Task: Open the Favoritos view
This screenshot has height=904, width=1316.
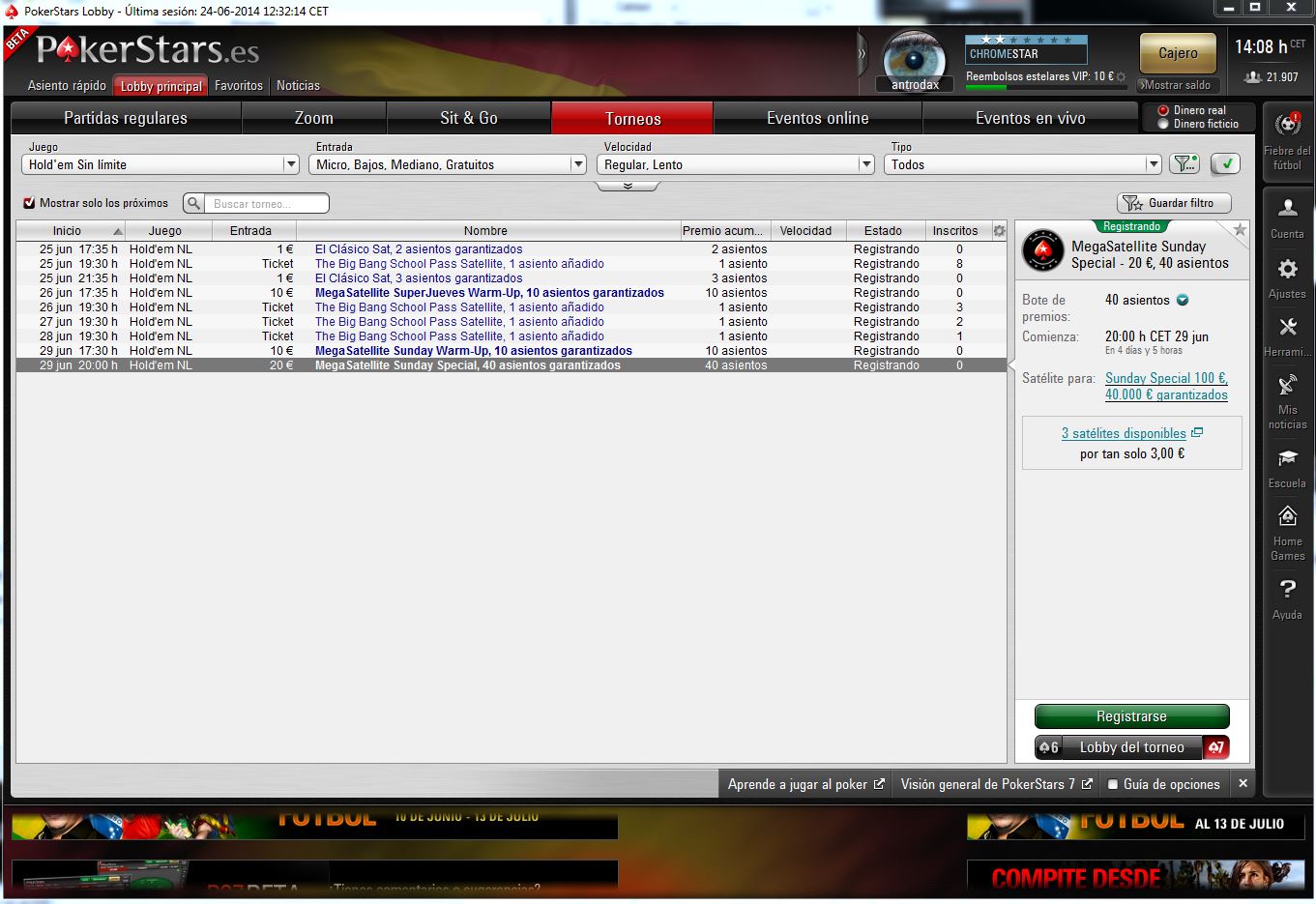Action: (239, 85)
